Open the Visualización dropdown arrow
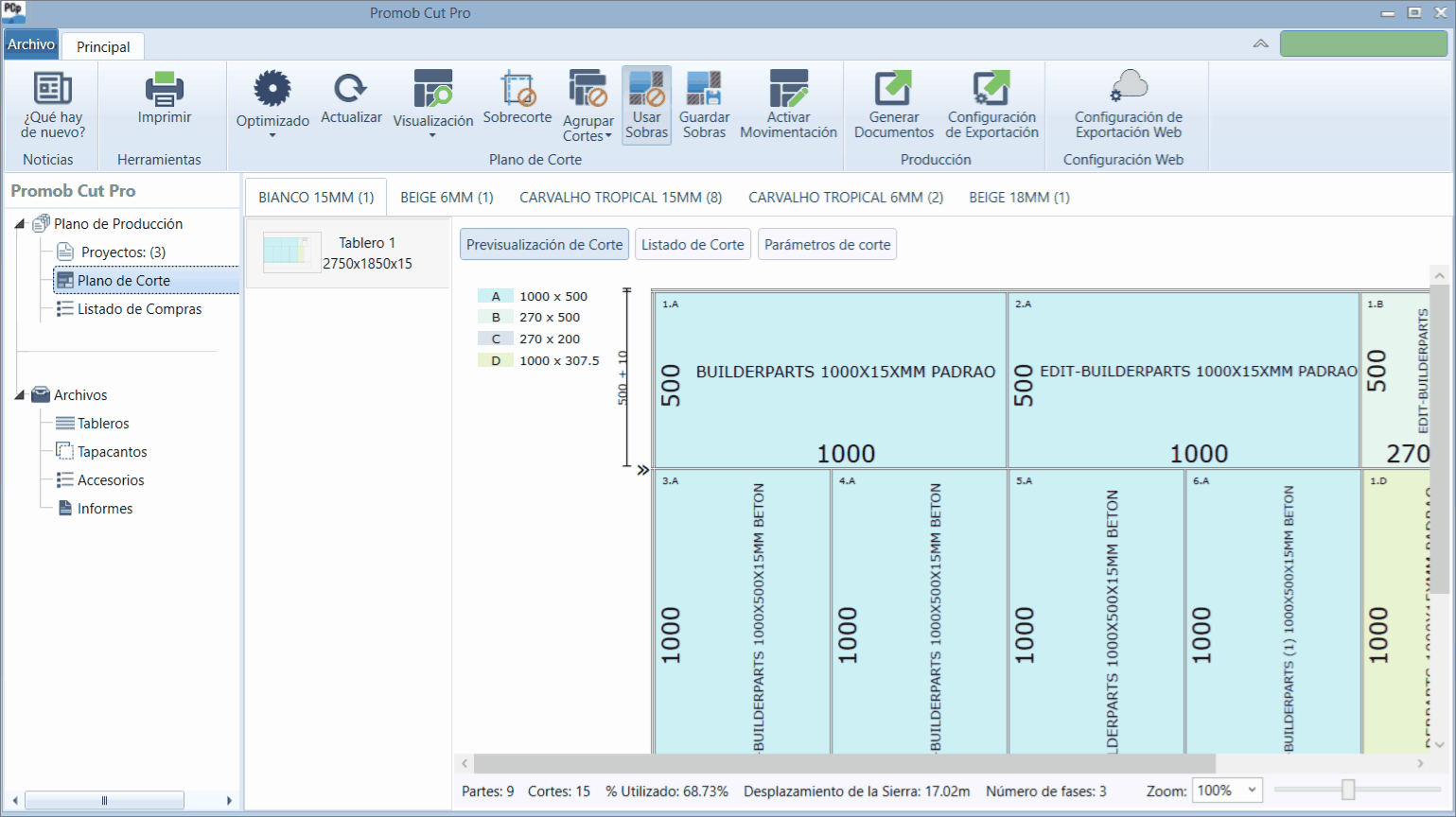 [x=433, y=136]
